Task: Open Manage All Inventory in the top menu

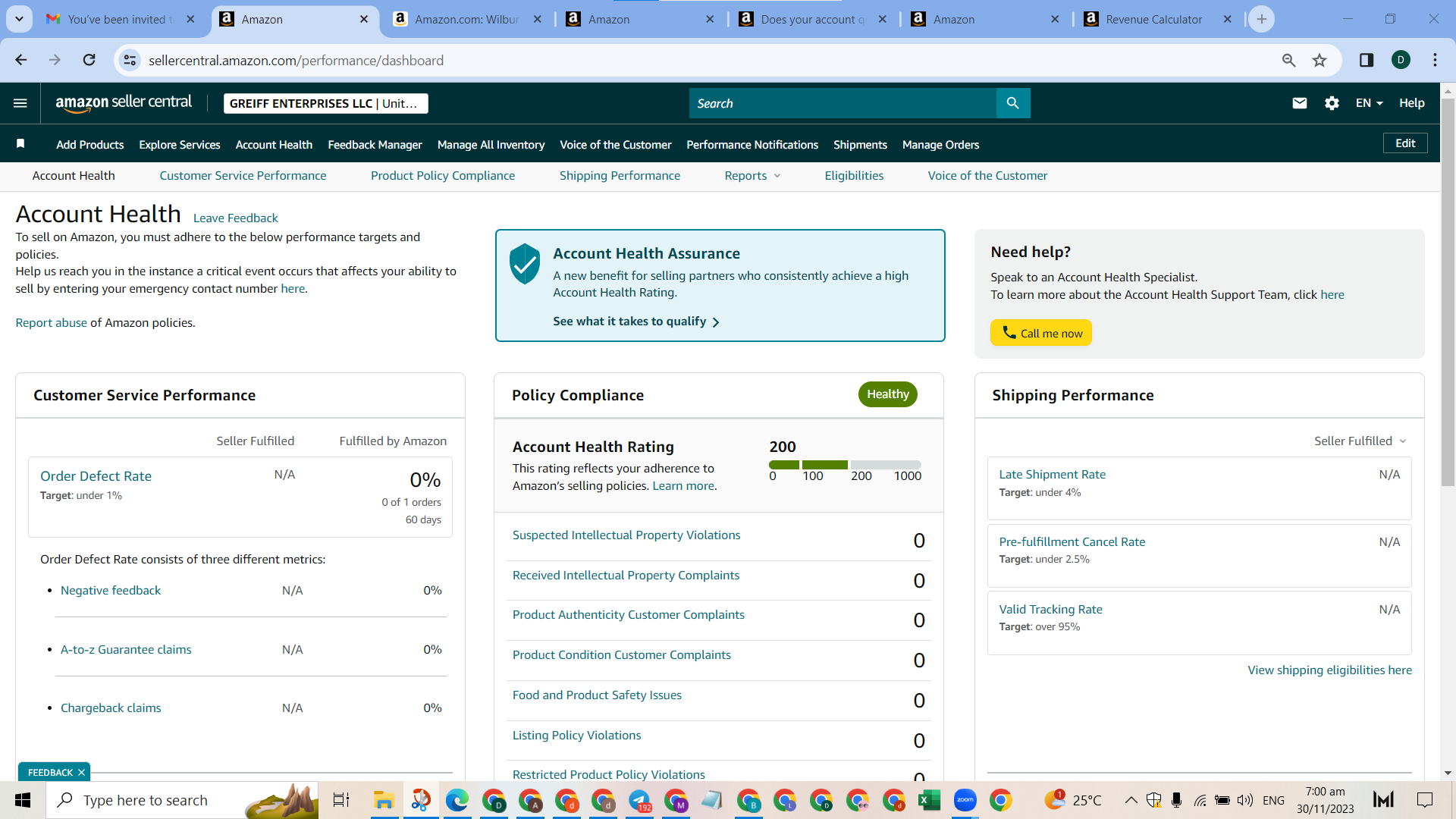Action: click(x=491, y=145)
